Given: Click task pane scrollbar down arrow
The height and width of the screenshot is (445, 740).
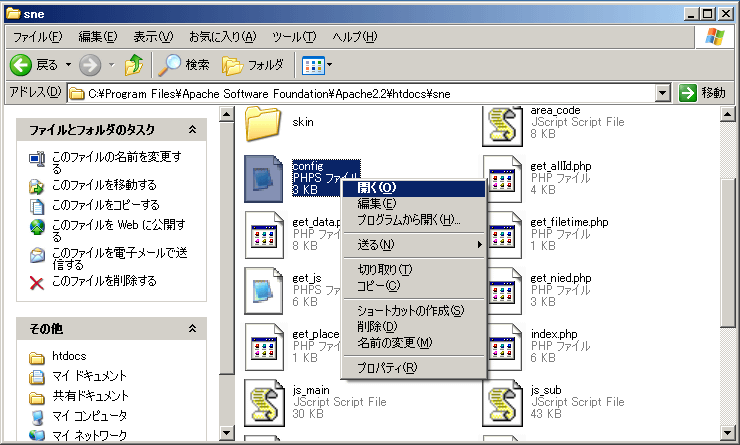Looking at the screenshot, I should click(x=227, y=432).
